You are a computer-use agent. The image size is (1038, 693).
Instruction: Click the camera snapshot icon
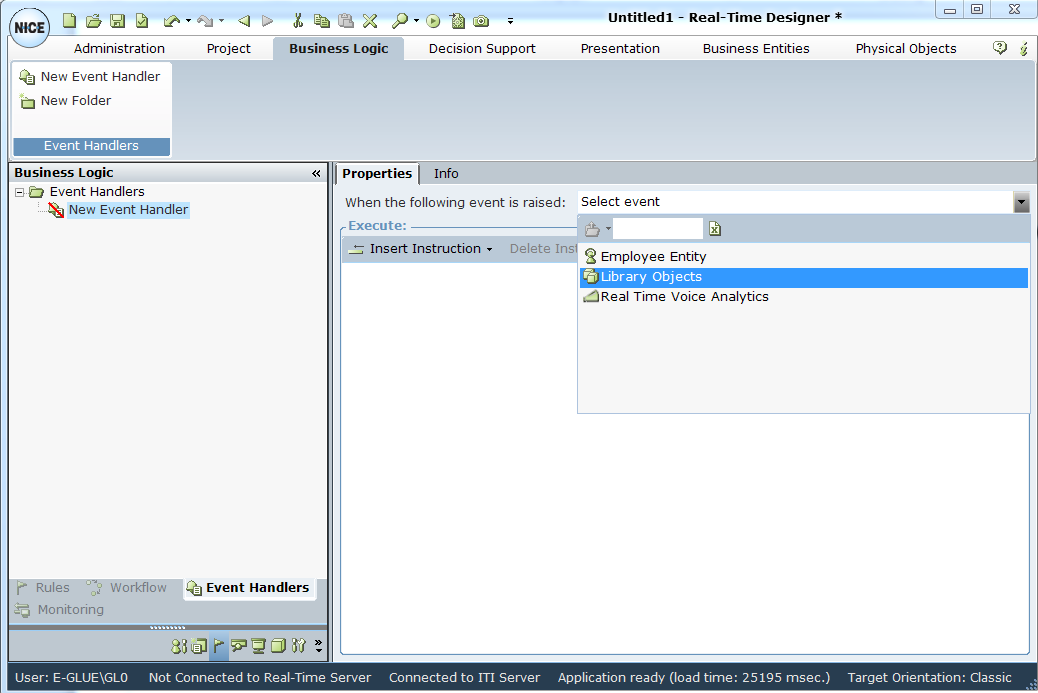pos(481,20)
